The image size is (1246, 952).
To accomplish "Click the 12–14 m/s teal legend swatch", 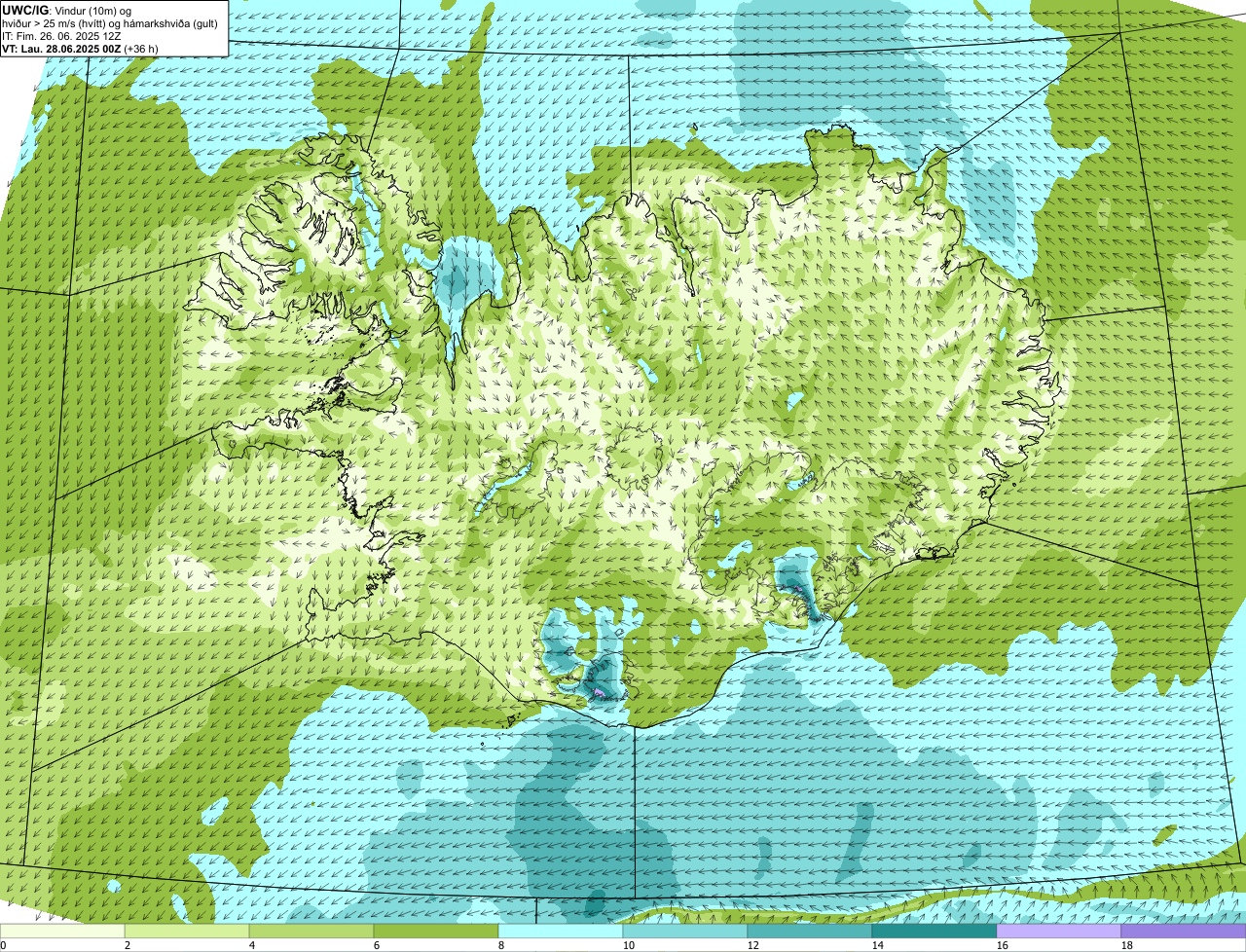I will click(810, 931).
